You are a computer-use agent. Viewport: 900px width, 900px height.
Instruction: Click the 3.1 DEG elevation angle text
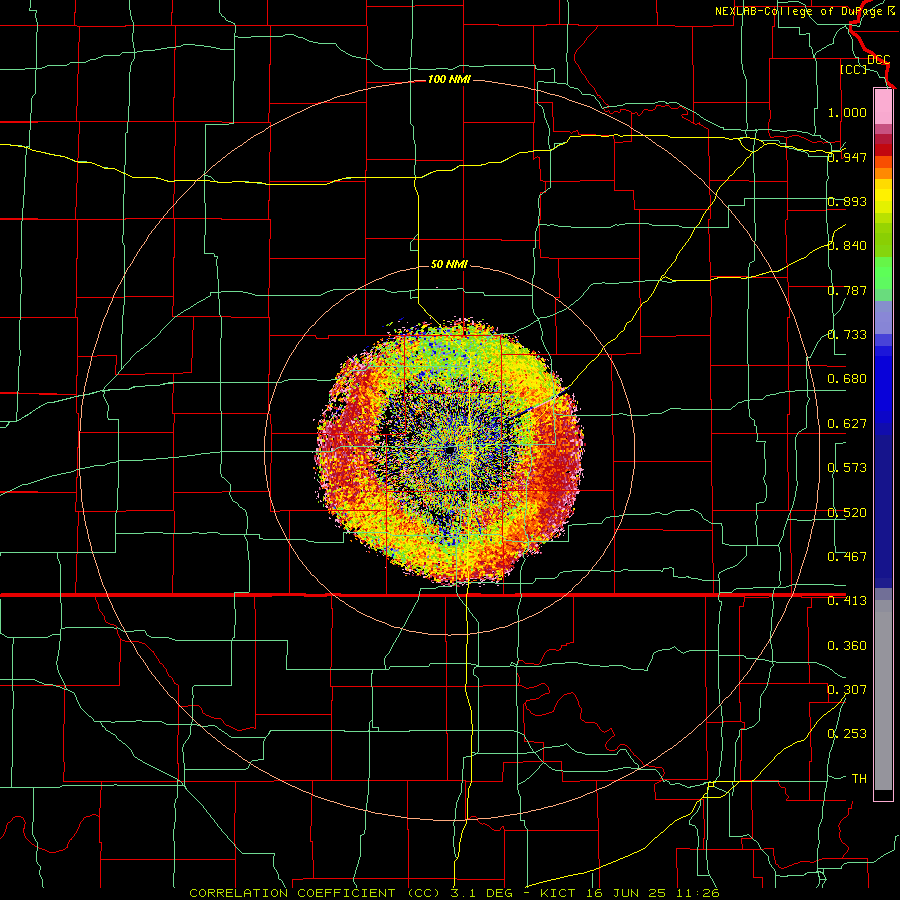pos(481,893)
